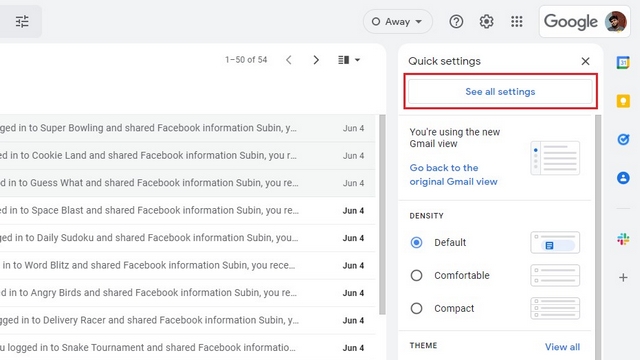Open the Away status dropdown
Viewport: 640px width, 360px height.
pyautogui.click(x=398, y=22)
